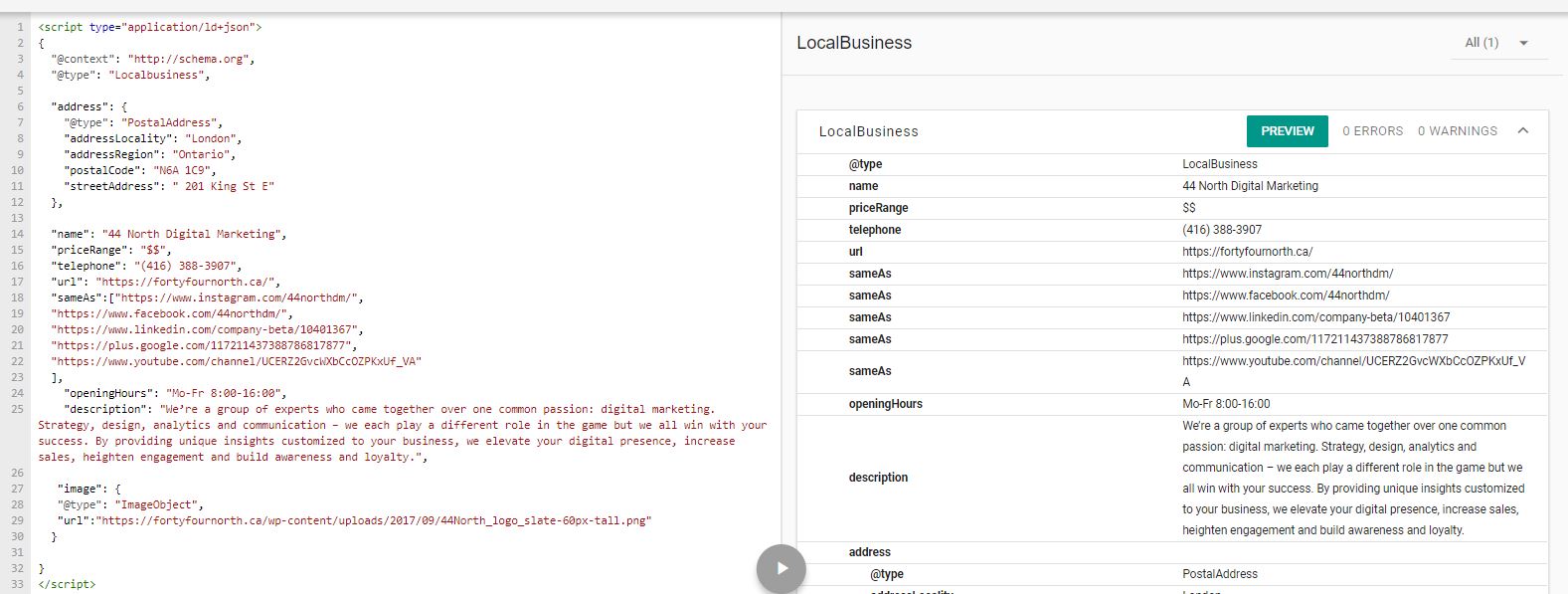
Task: Click the "image": { code line
Action: point(89,489)
